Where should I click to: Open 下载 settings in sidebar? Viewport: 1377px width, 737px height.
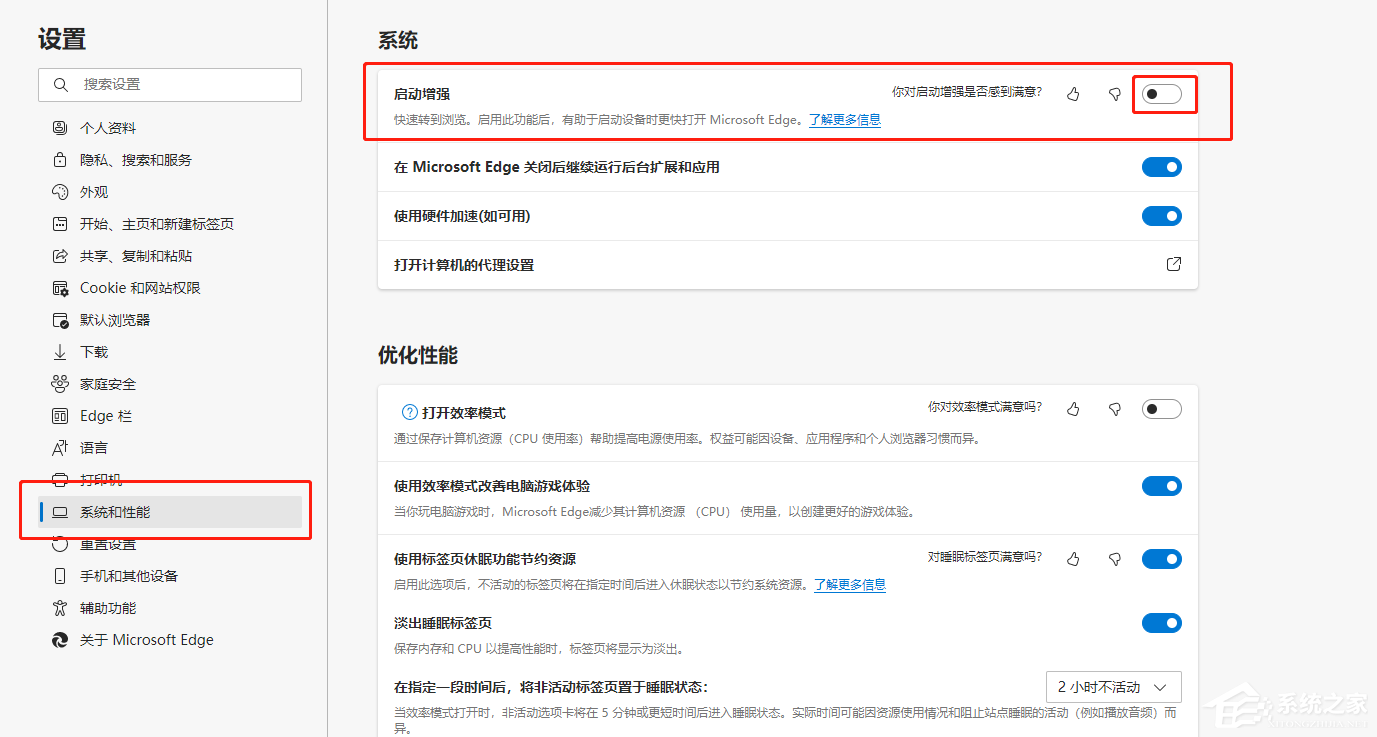(x=94, y=352)
